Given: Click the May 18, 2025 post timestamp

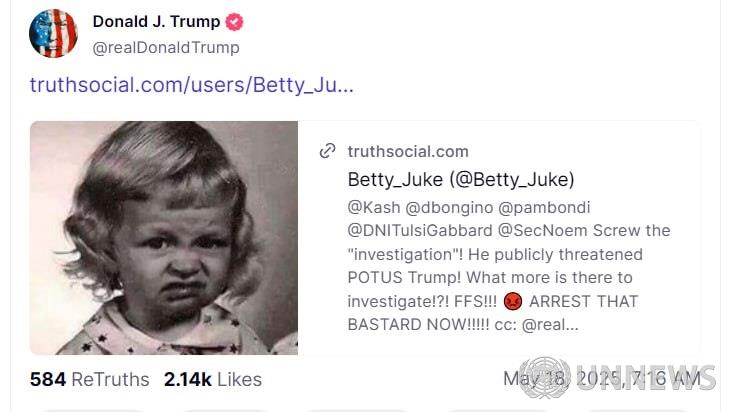Looking at the screenshot, I should click(x=601, y=378).
